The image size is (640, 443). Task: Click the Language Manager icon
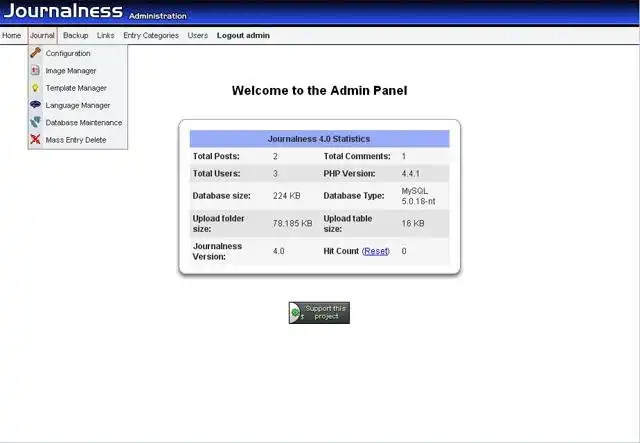click(x=36, y=105)
